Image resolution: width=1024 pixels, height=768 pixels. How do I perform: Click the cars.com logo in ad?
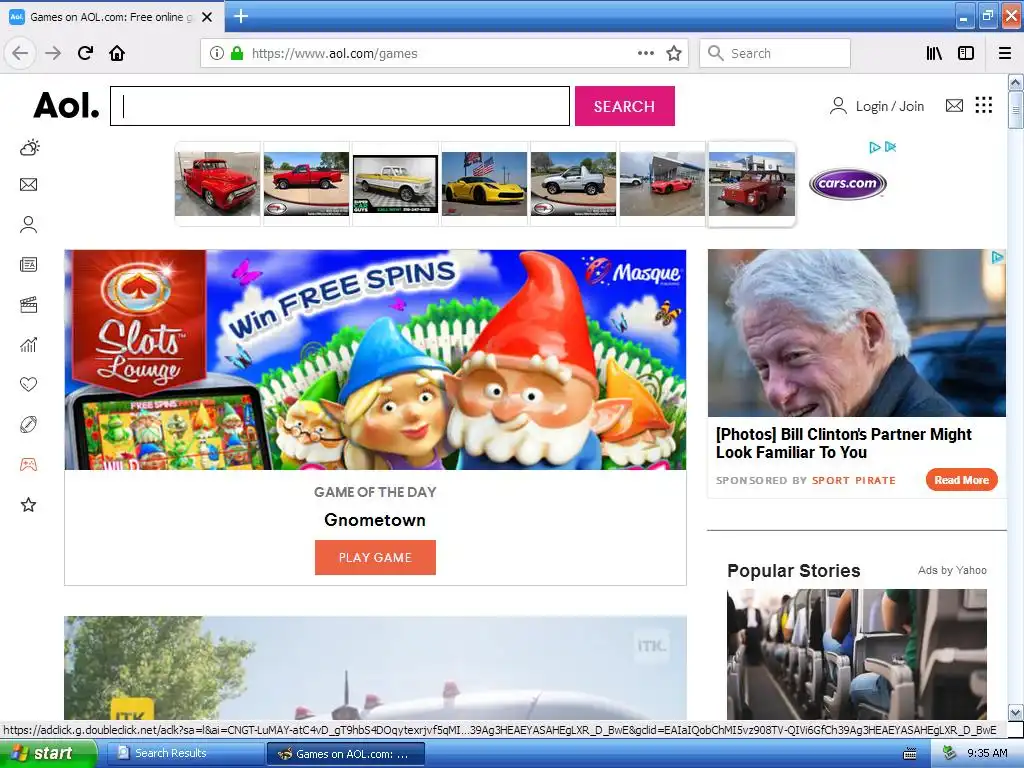pyautogui.click(x=848, y=184)
